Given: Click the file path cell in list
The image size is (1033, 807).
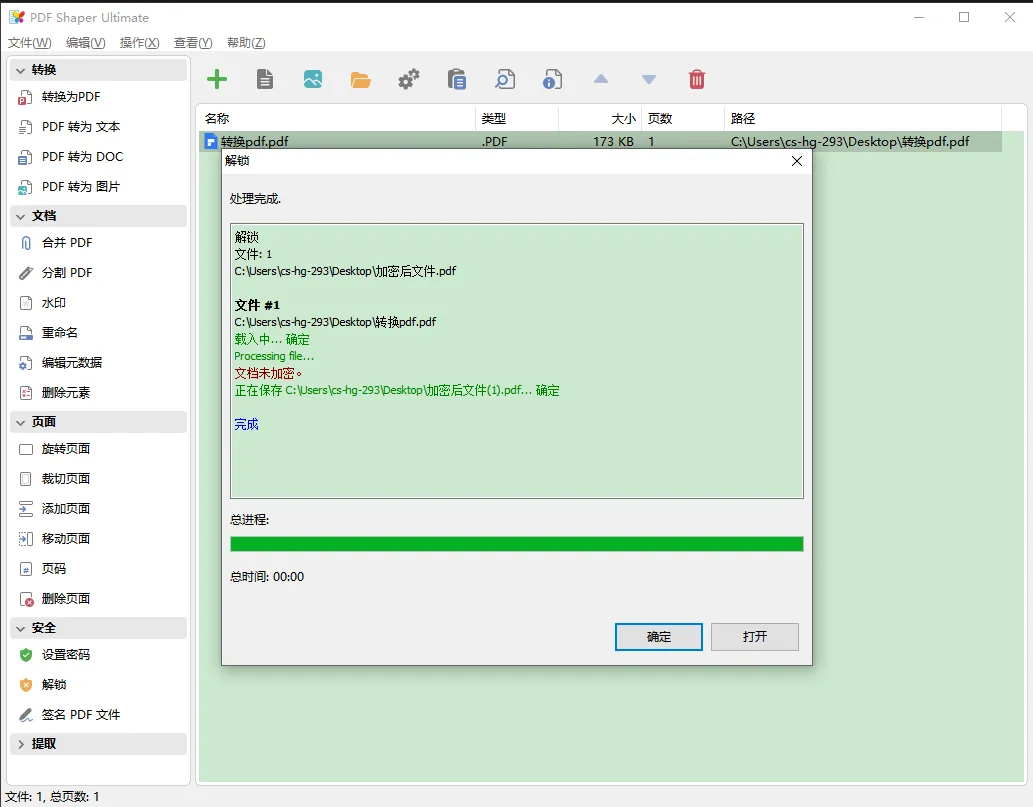Looking at the screenshot, I should (850, 142).
